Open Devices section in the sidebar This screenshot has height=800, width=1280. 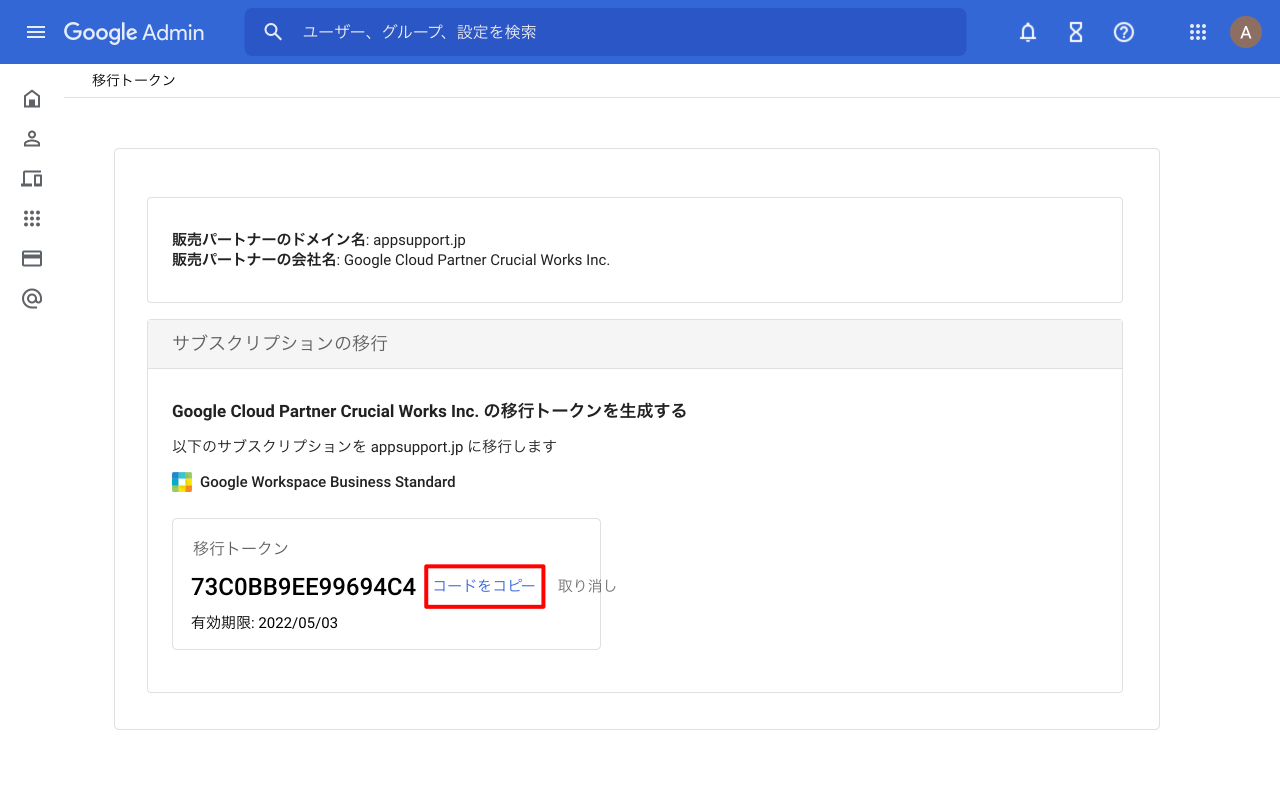point(32,179)
